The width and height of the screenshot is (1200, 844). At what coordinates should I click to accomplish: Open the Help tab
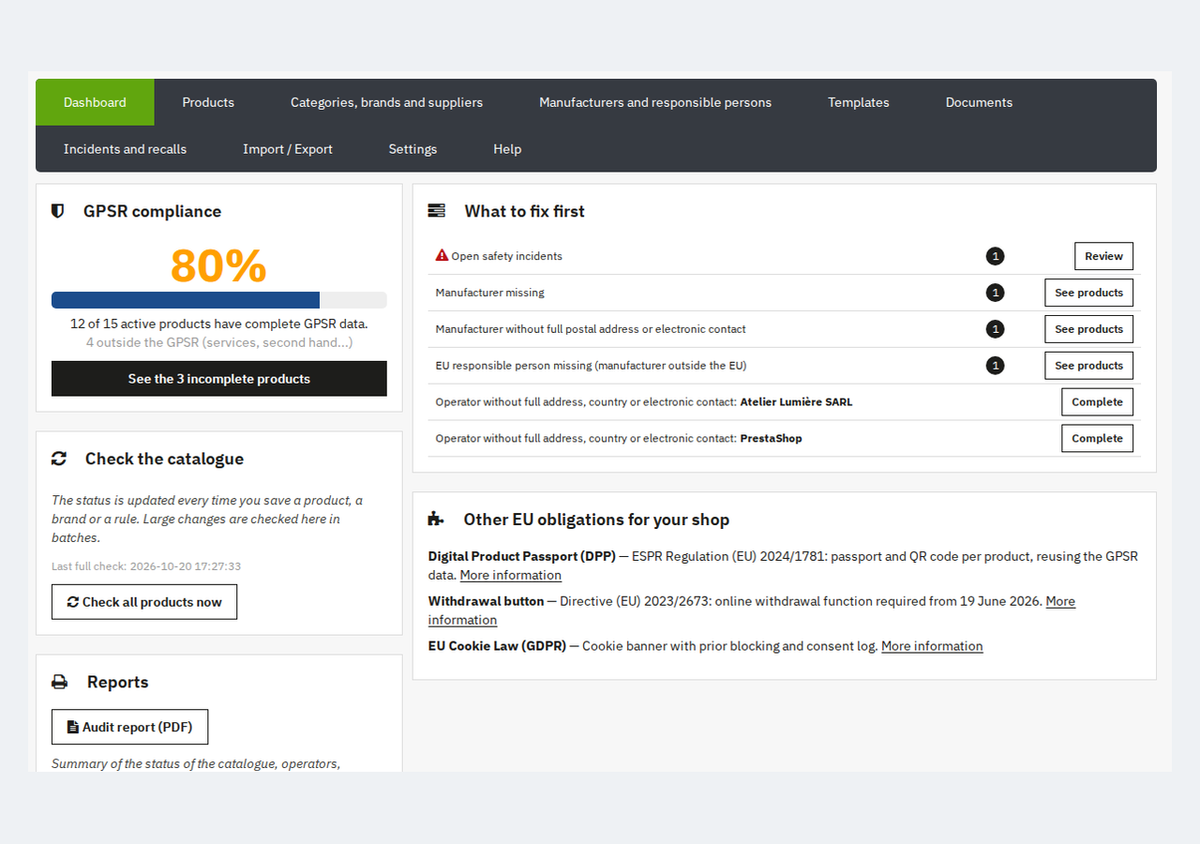point(507,149)
